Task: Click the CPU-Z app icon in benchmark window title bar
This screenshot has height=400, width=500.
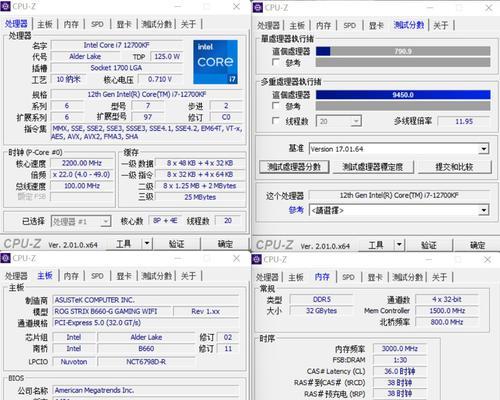Action: click(x=258, y=7)
